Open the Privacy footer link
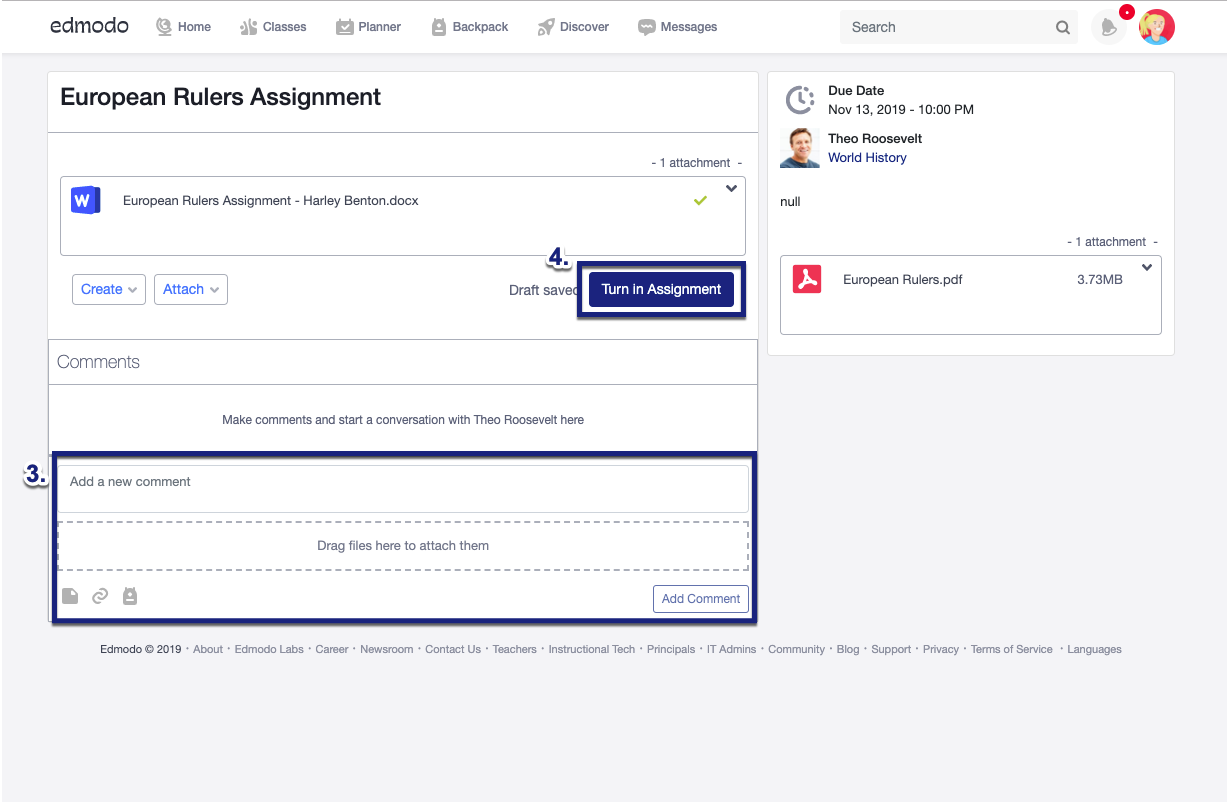 point(941,649)
